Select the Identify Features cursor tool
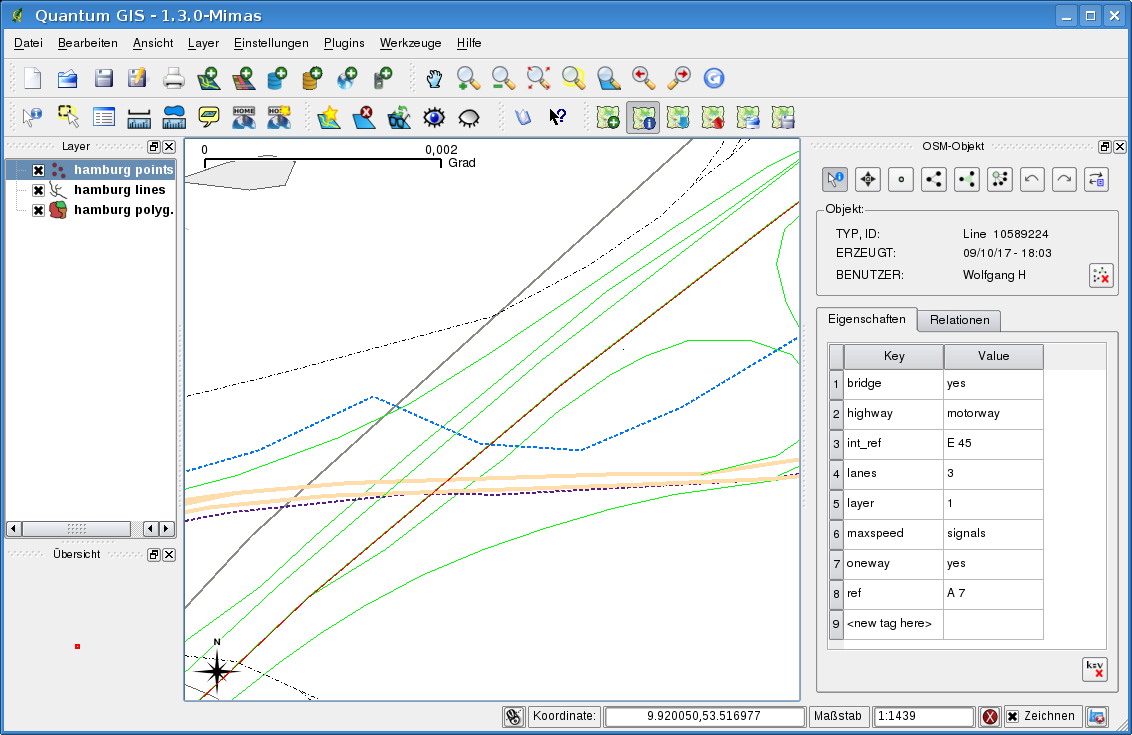The width and height of the screenshot is (1132, 735). 32,117
